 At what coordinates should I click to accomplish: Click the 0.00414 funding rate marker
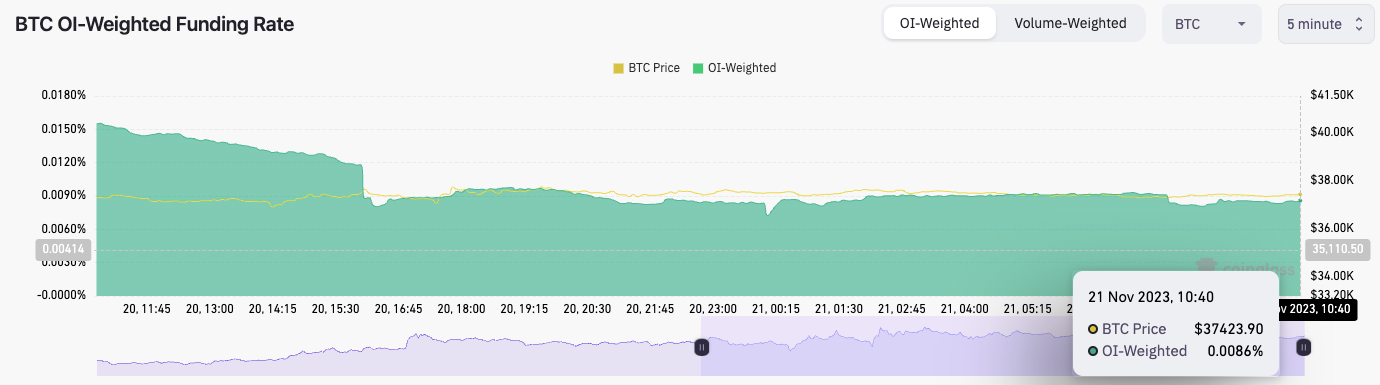point(62,250)
